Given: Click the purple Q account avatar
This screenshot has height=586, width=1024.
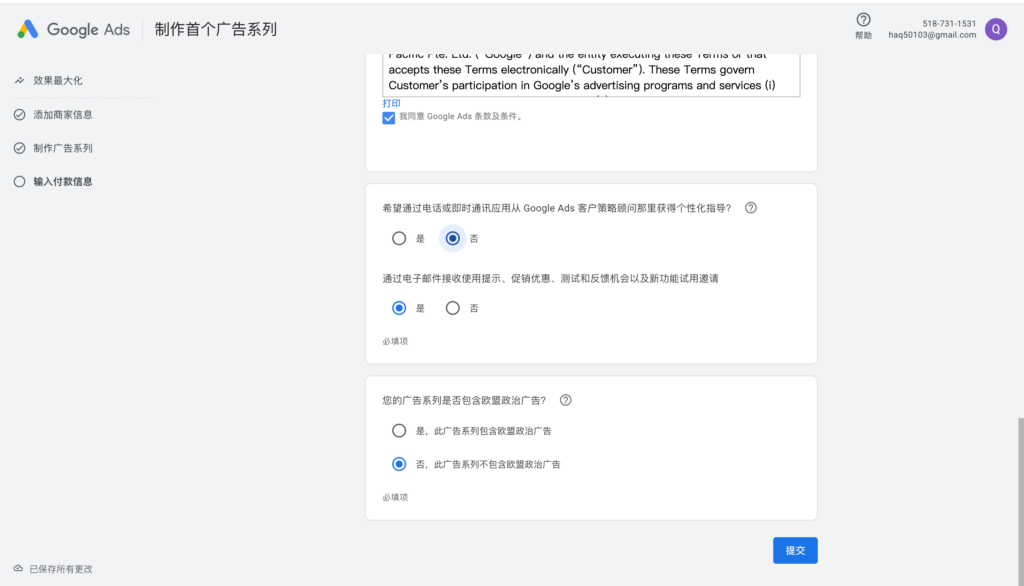Looking at the screenshot, I should click(995, 29).
